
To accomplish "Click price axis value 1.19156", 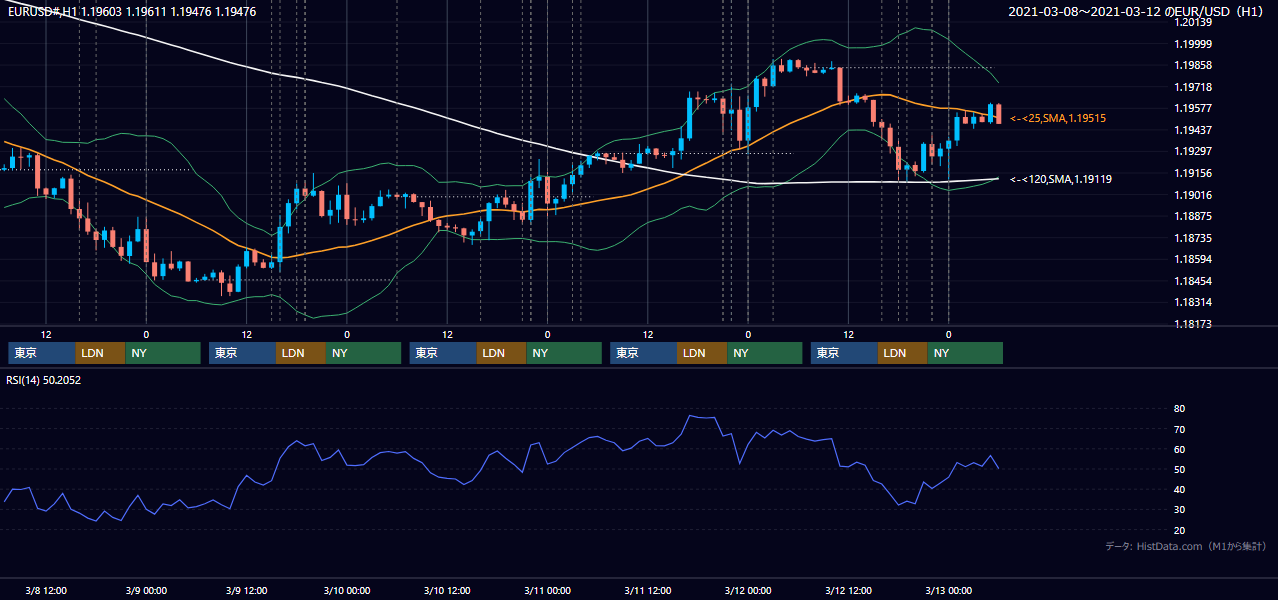I will (1193, 173).
